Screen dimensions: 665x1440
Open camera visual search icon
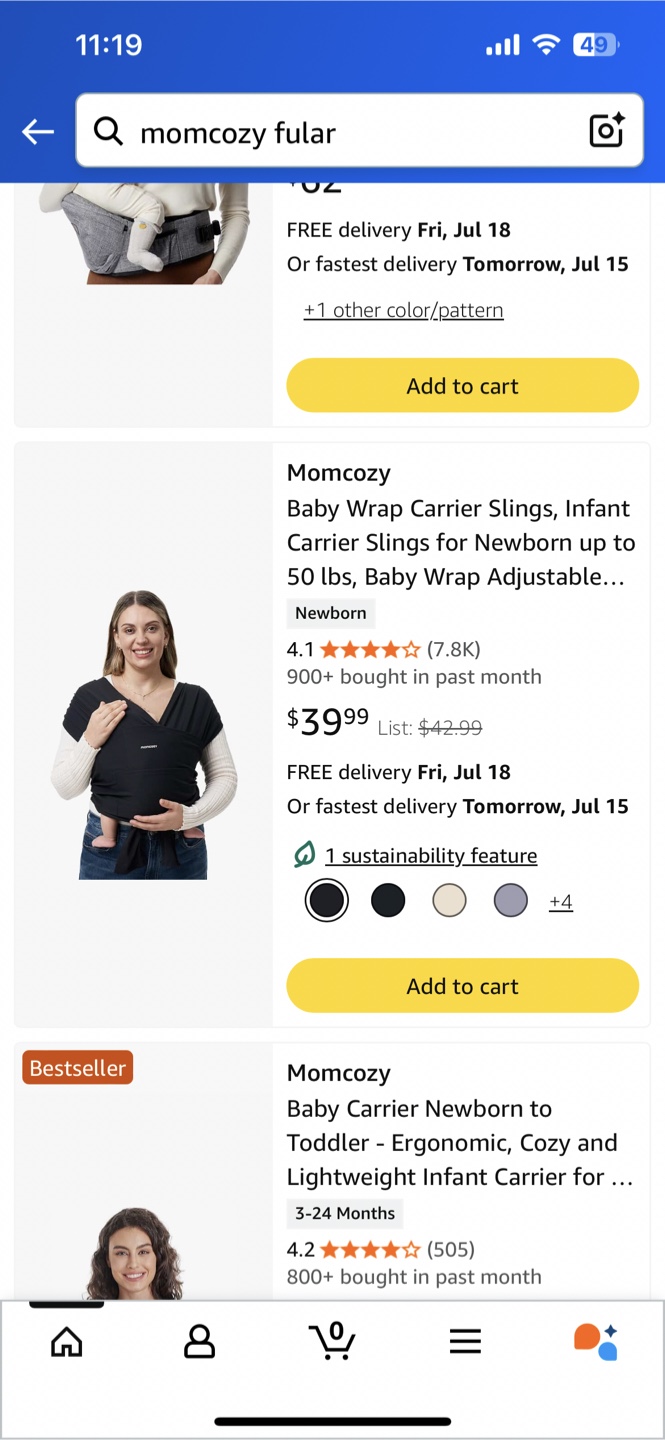(606, 131)
